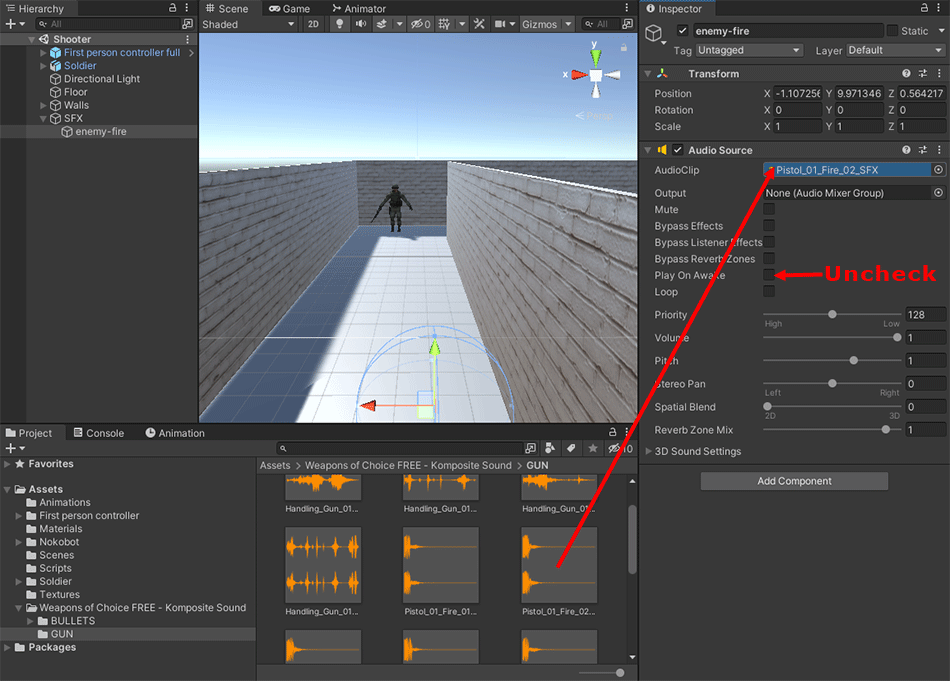Screen dimensions: 950x681
Task: Click the Add Component button
Action: tap(794, 481)
